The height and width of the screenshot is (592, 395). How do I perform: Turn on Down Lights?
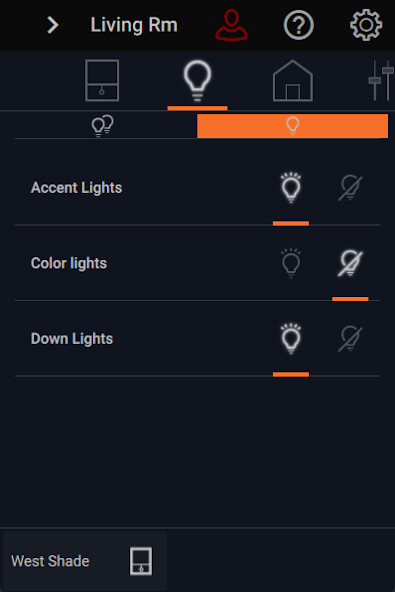coord(291,338)
